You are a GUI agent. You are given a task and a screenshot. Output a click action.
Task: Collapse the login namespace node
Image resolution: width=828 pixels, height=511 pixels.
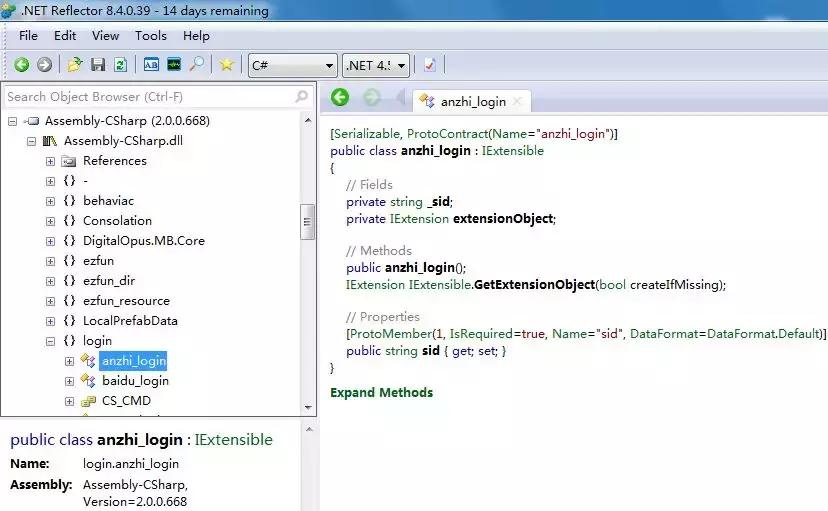[x=50, y=341]
